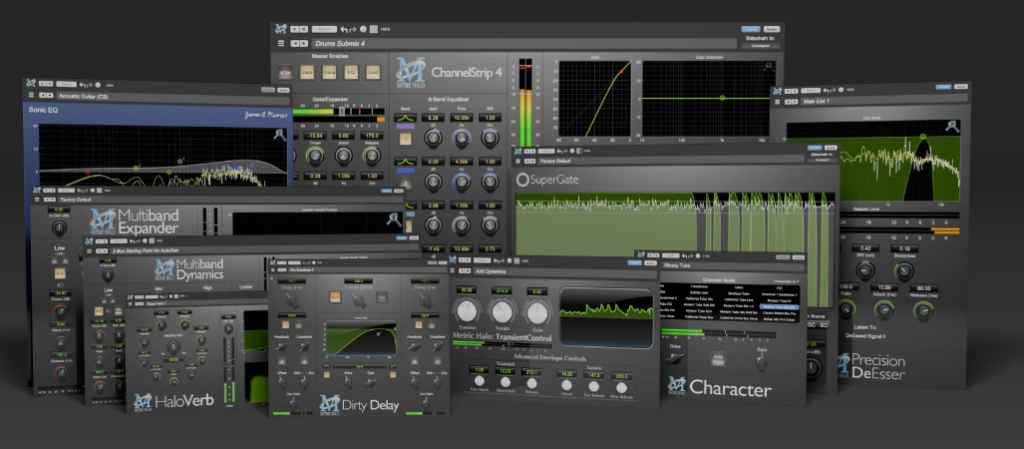Click the undo arrow in ChannelStrip toolbar
Image resolution: width=1024 pixels, height=449 pixels.
(343, 29)
